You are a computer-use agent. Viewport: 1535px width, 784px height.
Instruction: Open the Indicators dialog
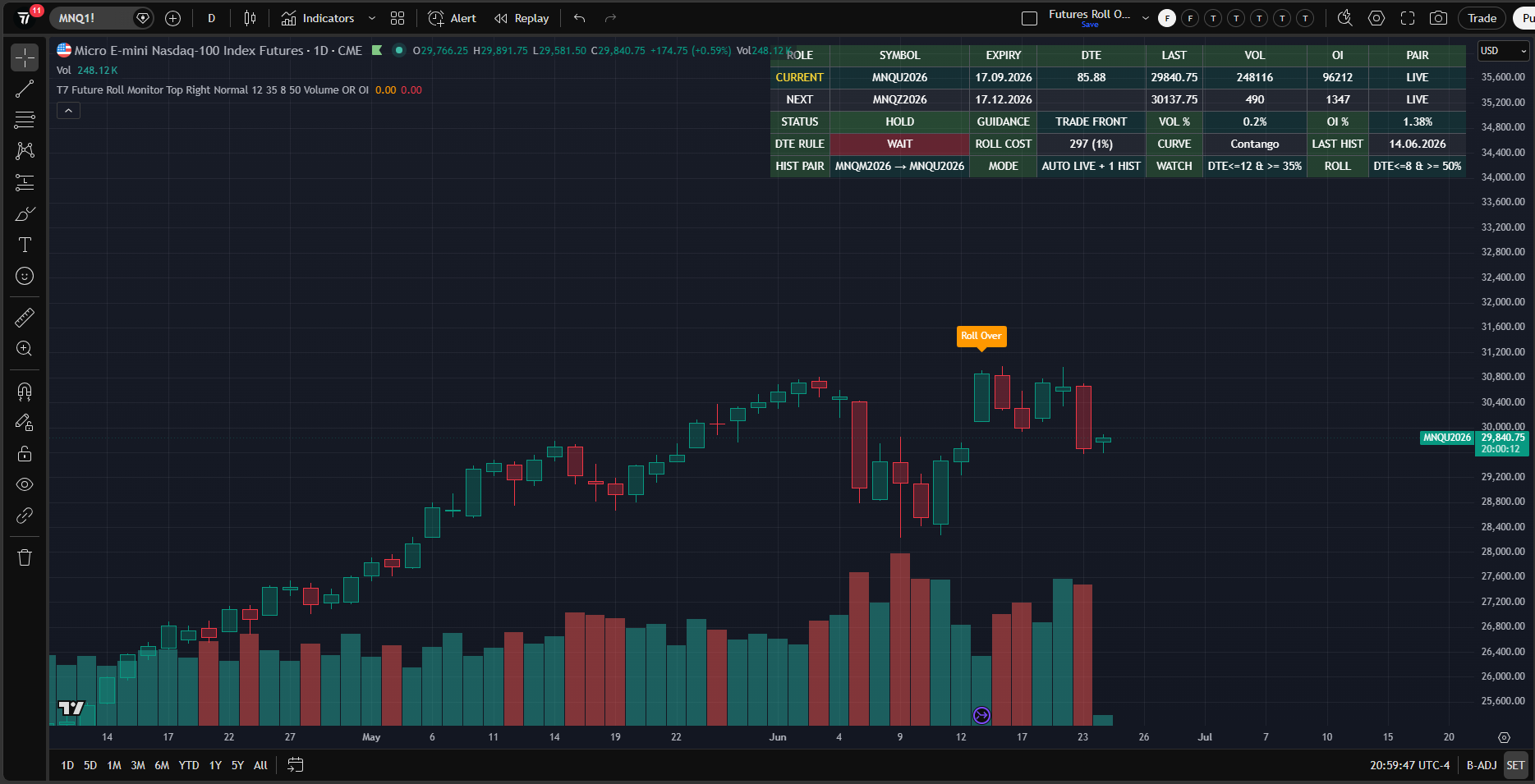(x=318, y=18)
